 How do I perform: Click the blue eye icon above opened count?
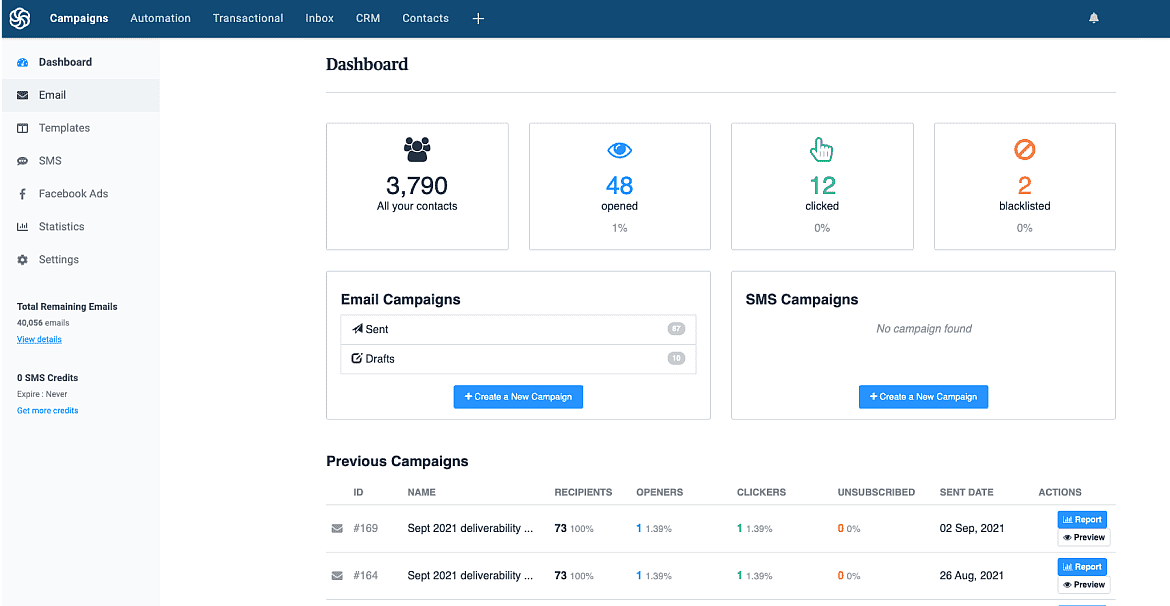[619, 149]
